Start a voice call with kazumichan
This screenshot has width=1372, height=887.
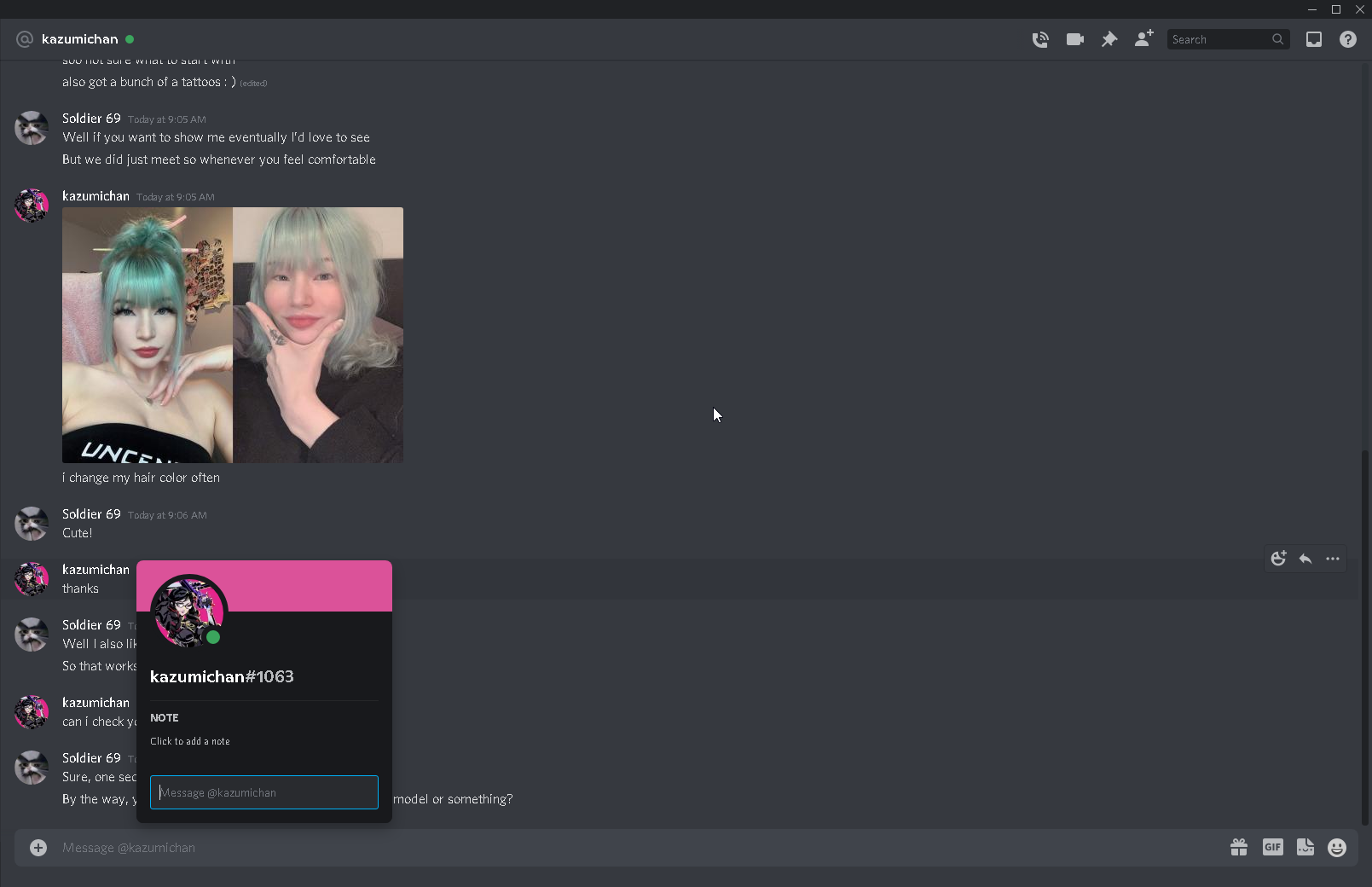1040,39
